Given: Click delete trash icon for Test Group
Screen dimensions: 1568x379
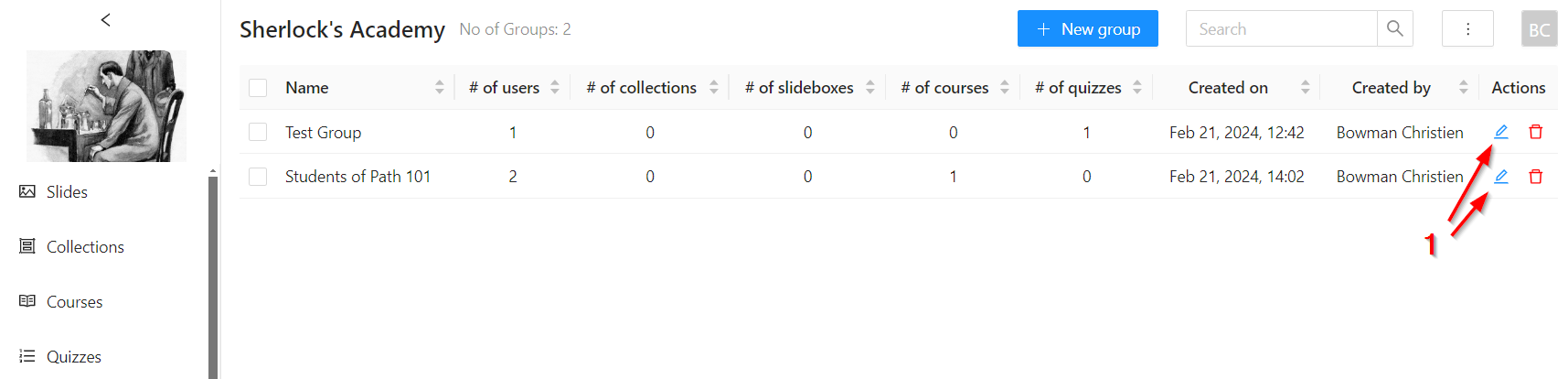Looking at the screenshot, I should pos(1536,132).
